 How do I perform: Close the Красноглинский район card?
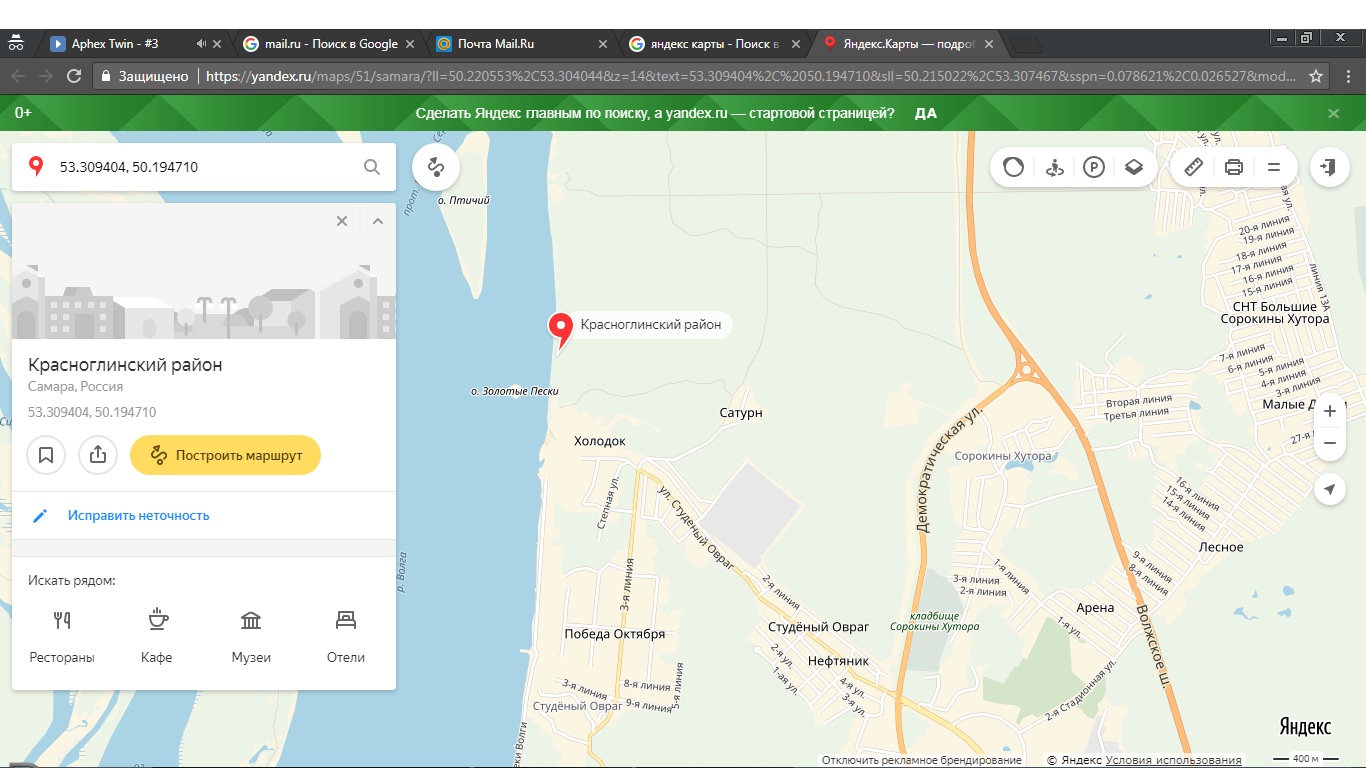(342, 221)
